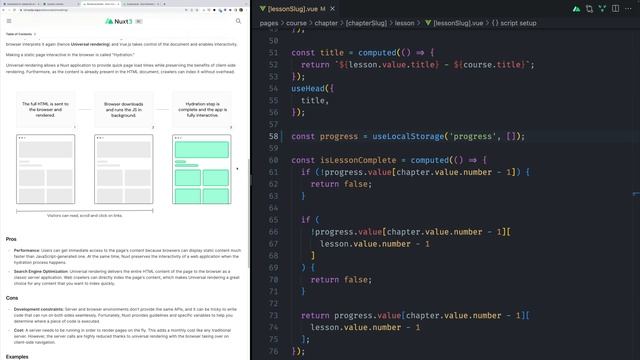Select the script setup breadcrumb
The height and width of the screenshot is (360, 640).
(514, 23)
